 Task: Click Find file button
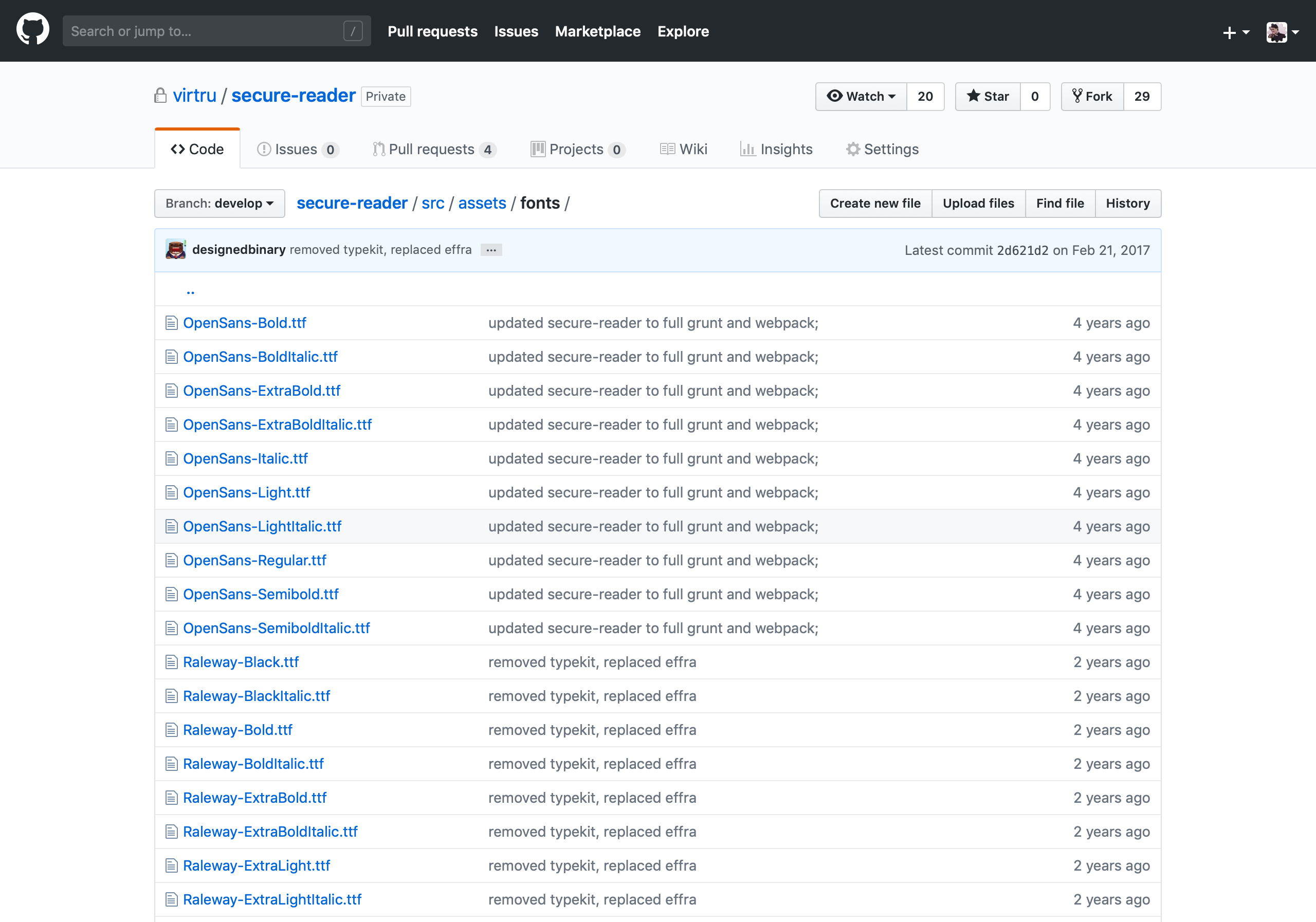(1060, 204)
